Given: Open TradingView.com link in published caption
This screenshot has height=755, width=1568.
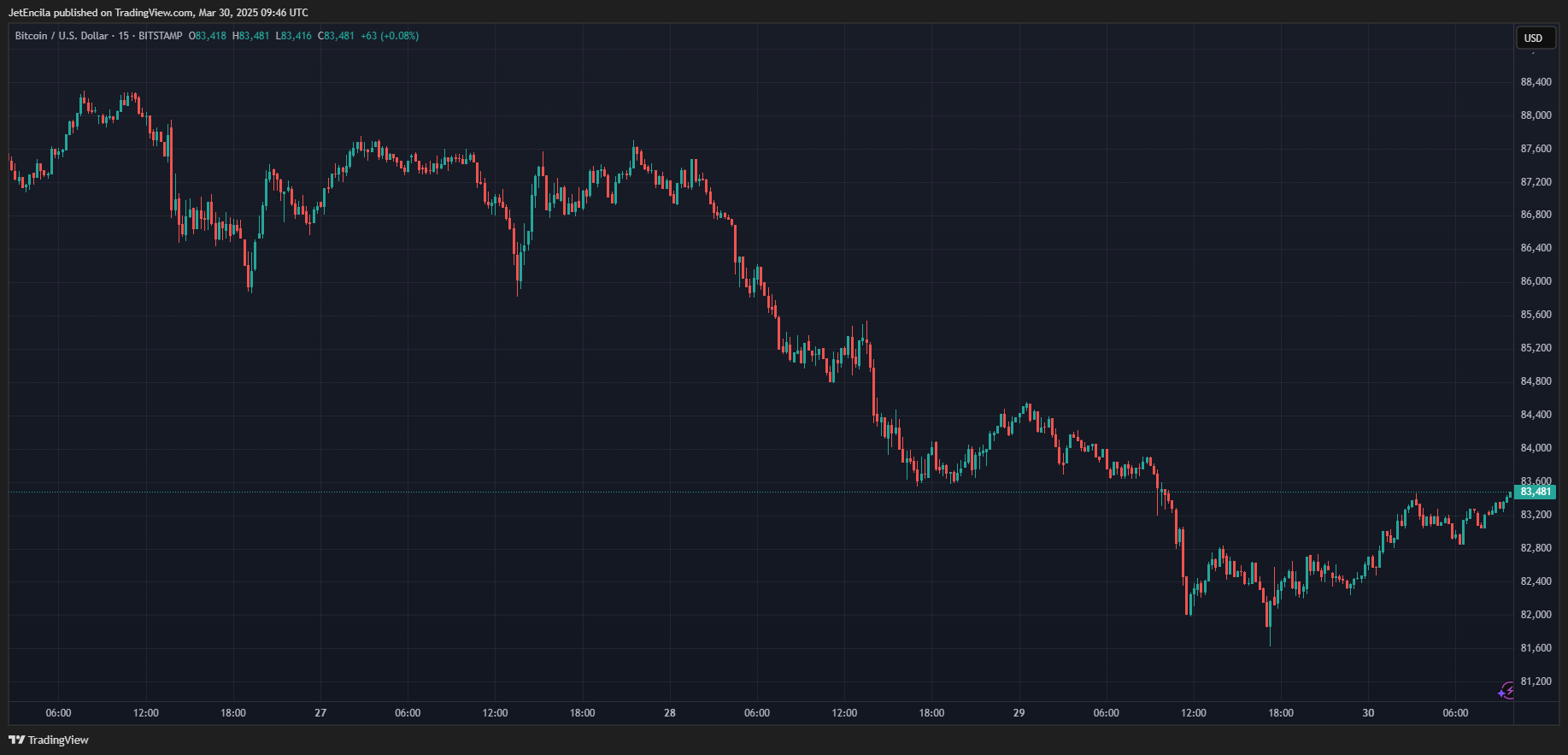Looking at the screenshot, I should (154, 13).
